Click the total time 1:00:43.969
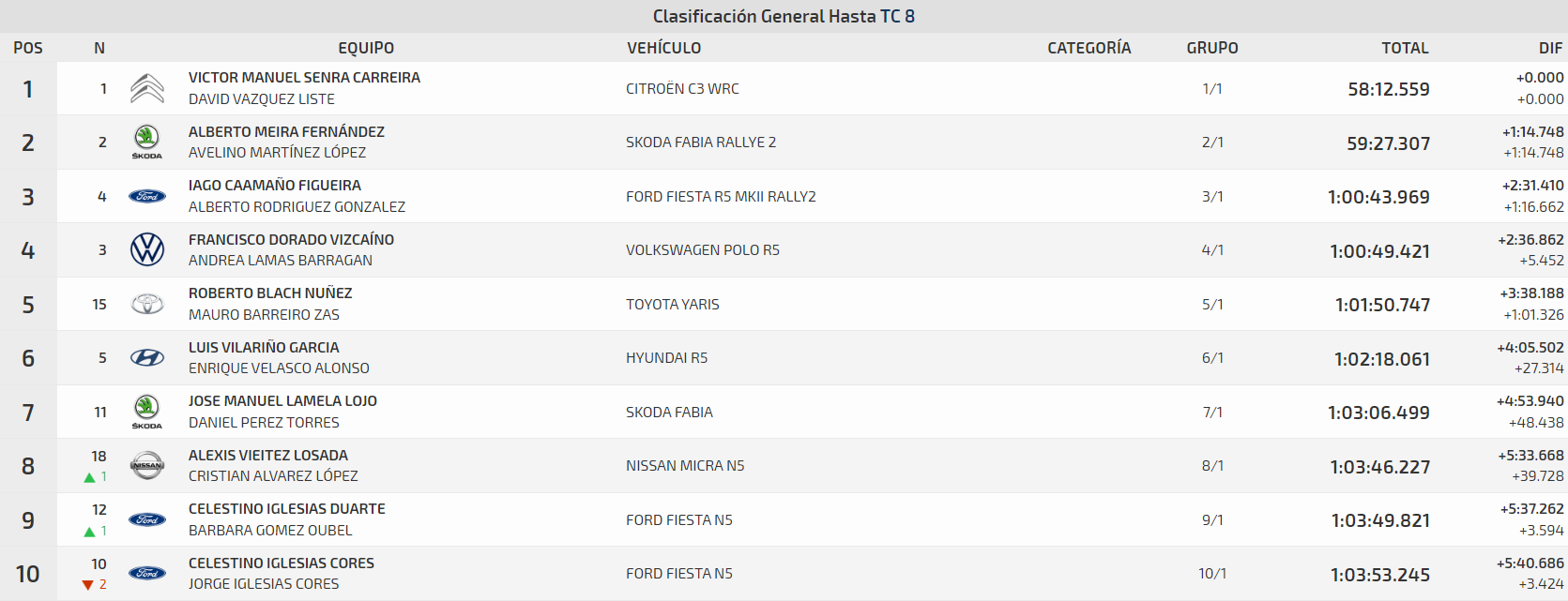The image size is (1568, 601). point(1378,197)
